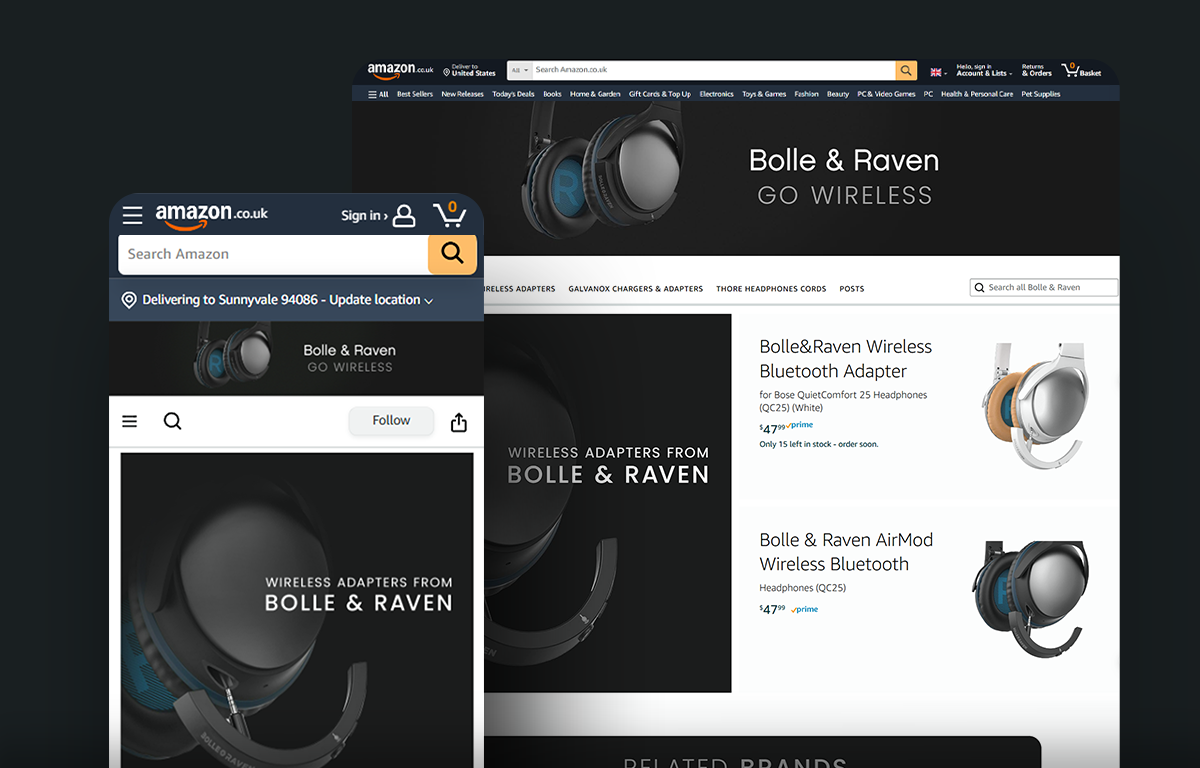Expand the Update location chevron
This screenshot has height=768, width=1200.
coord(429,301)
